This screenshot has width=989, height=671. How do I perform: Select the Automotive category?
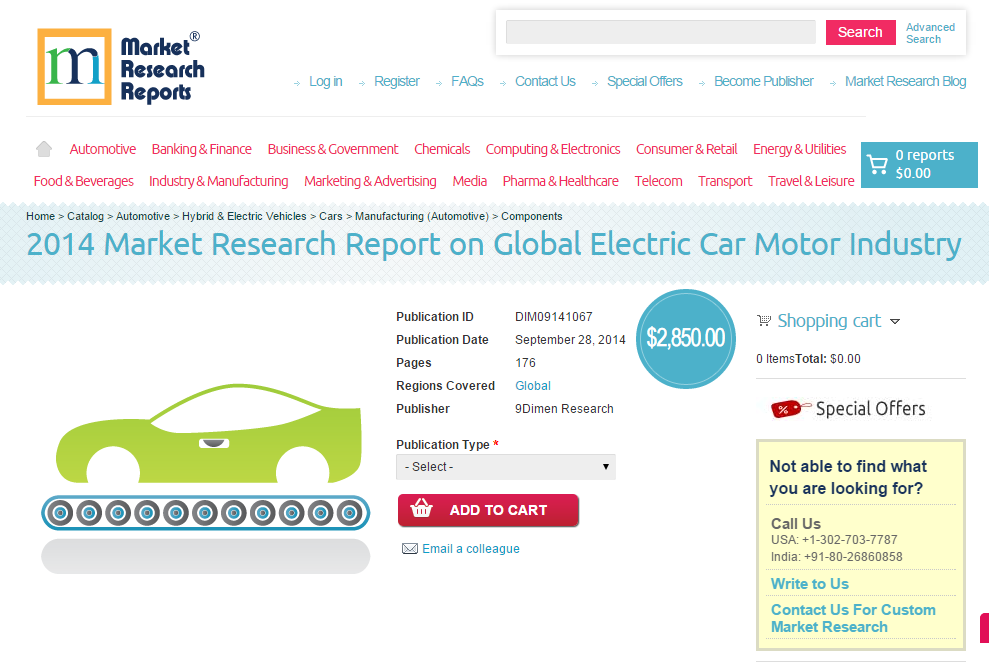(102, 148)
